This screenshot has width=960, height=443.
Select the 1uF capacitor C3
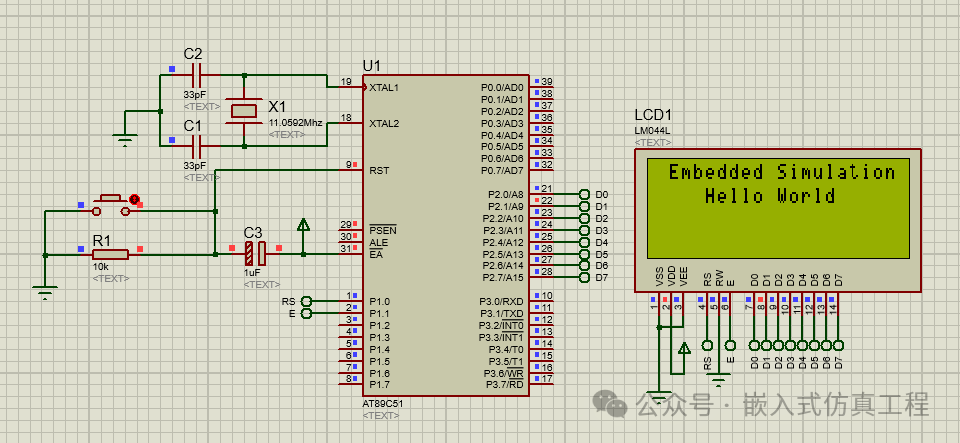[x=254, y=254]
